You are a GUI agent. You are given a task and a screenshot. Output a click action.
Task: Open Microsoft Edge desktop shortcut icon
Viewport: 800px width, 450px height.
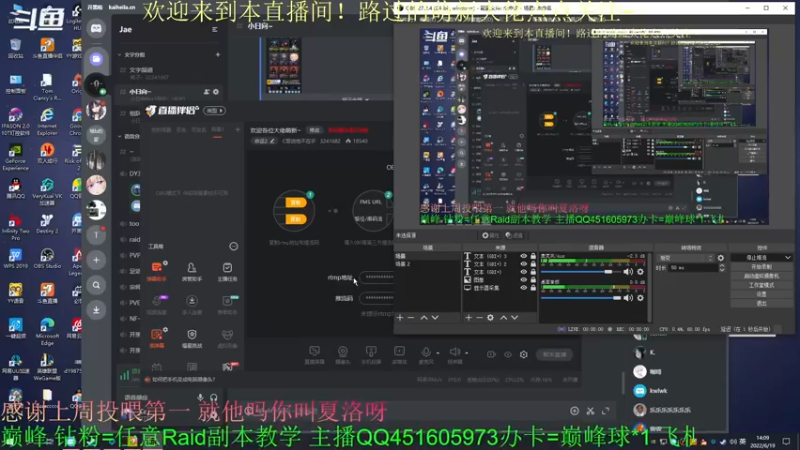coord(47,331)
